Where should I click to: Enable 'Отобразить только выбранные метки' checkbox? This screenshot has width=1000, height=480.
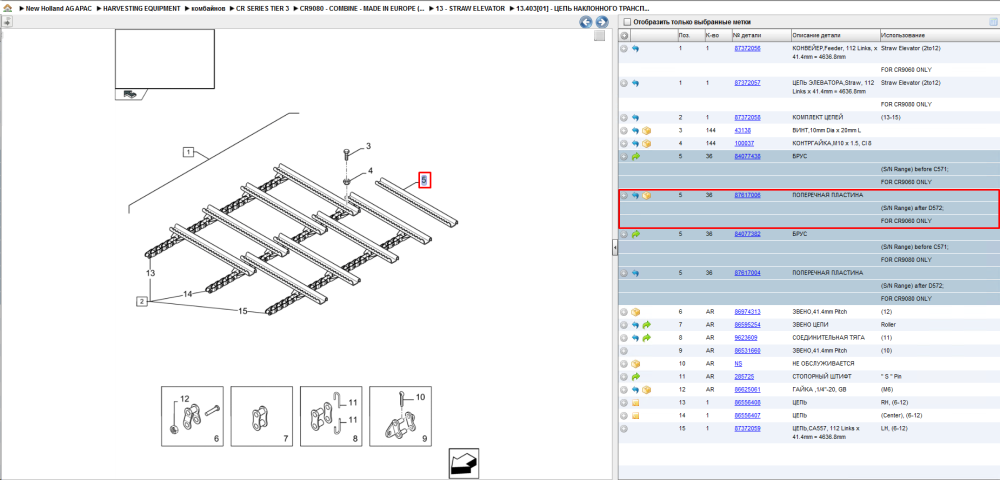627,22
